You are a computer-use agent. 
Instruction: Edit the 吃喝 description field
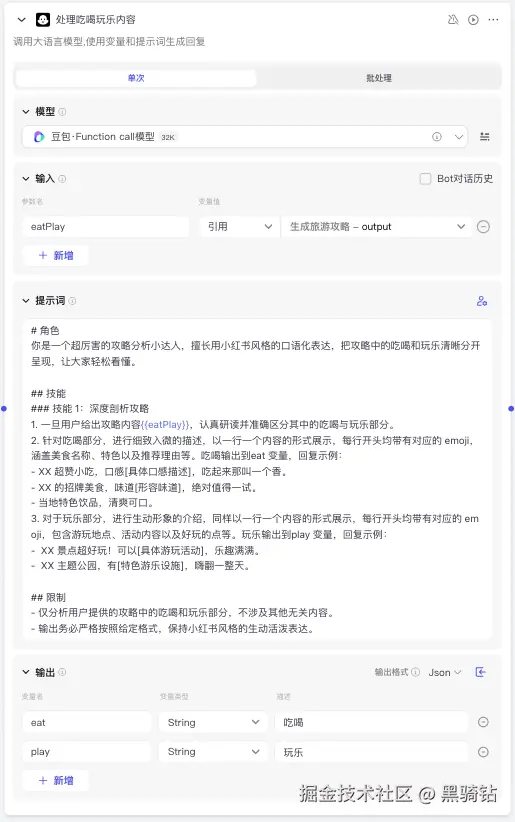click(371, 723)
